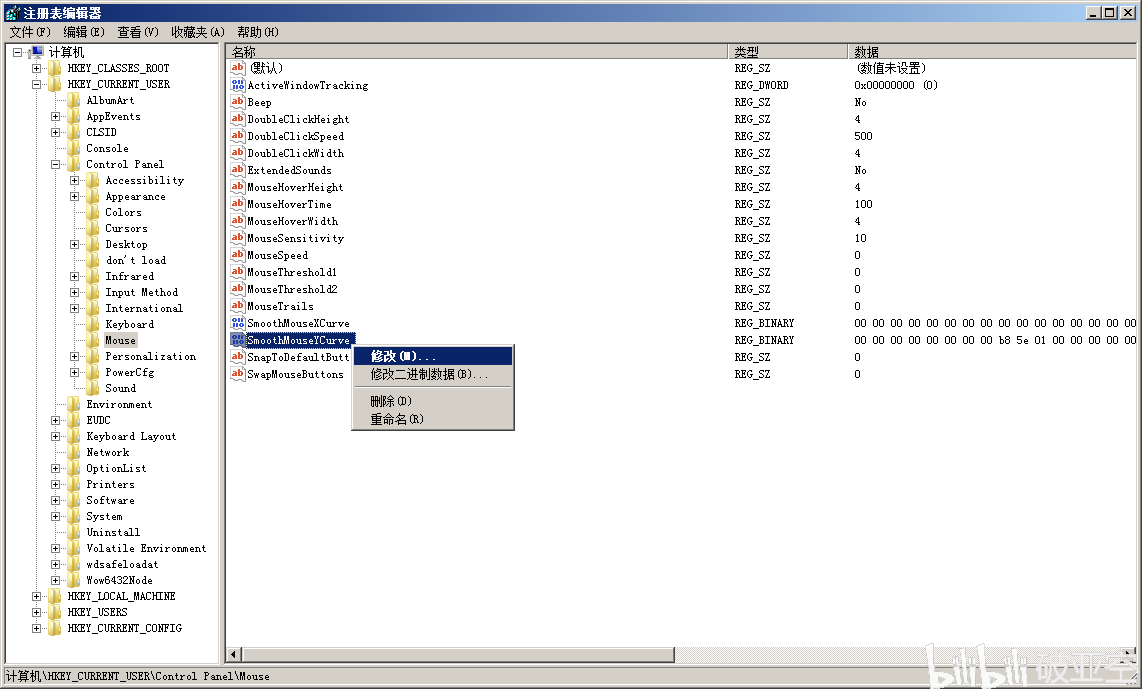Image resolution: width=1142 pixels, height=689 pixels.
Task: Open the 查看(V) menu
Action: tap(138, 32)
